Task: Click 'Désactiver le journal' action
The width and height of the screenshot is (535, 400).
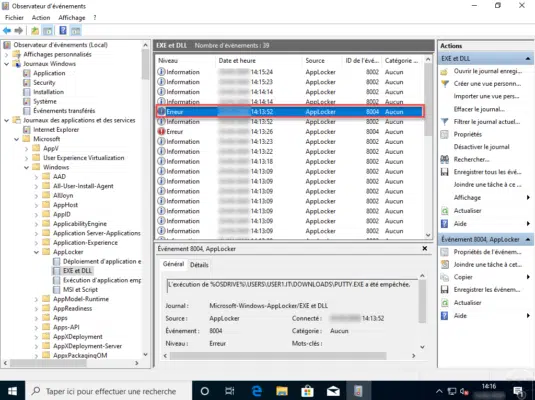Action: coord(481,147)
